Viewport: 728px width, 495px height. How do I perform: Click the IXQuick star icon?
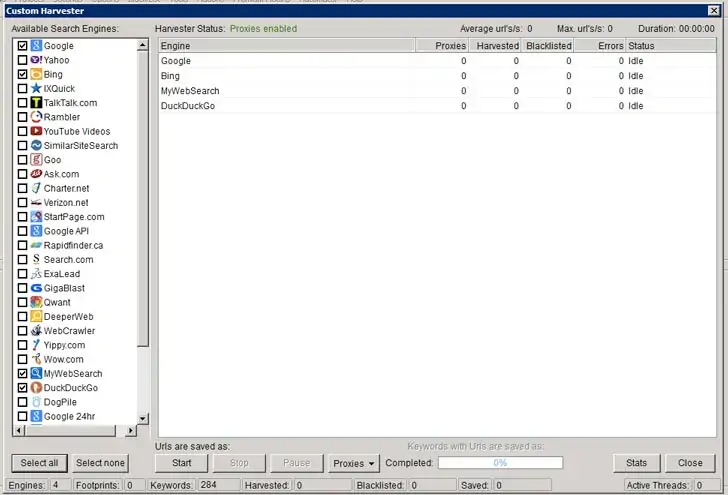(36, 88)
